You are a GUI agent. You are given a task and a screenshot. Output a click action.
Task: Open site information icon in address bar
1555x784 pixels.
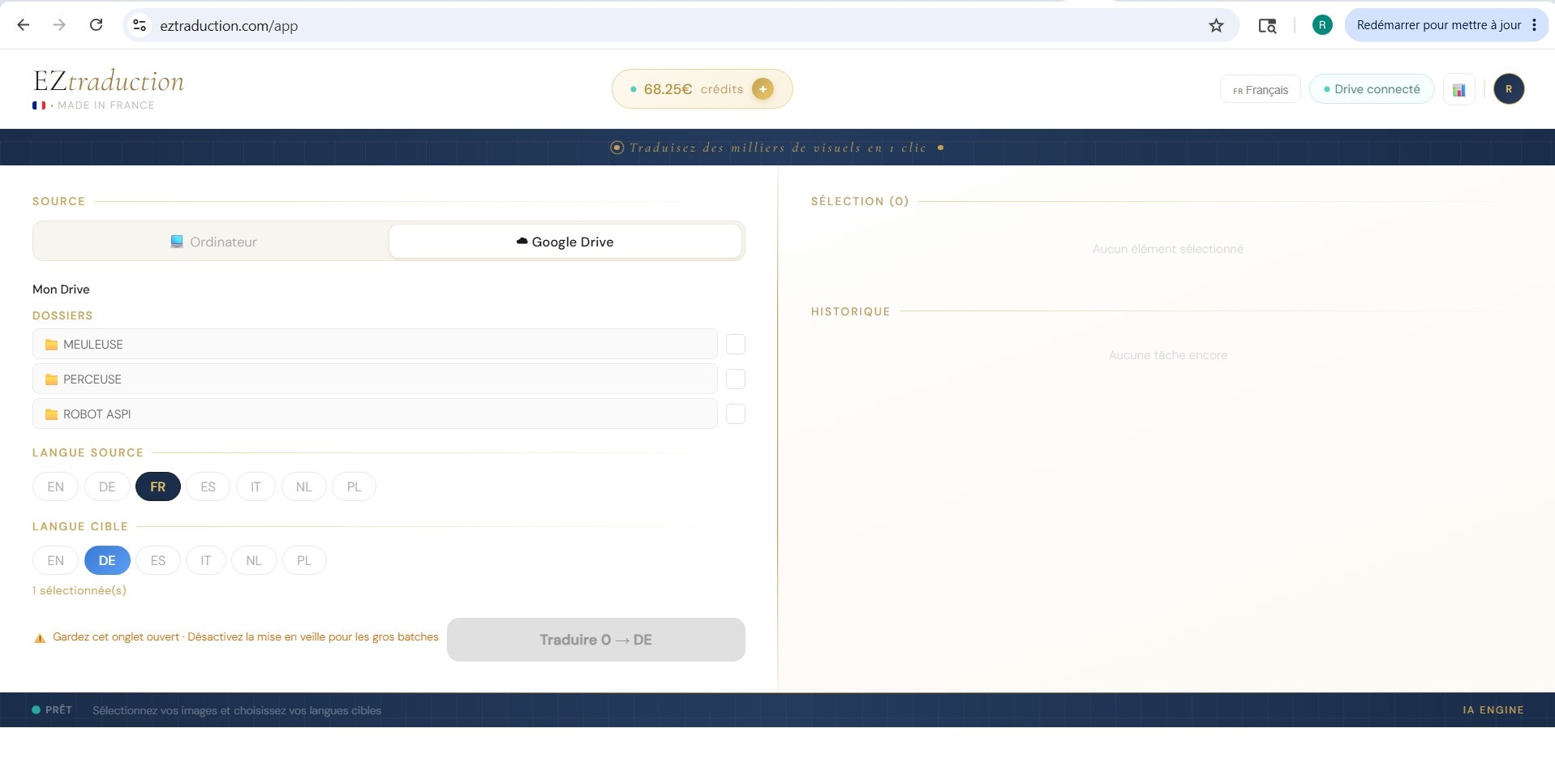140,25
